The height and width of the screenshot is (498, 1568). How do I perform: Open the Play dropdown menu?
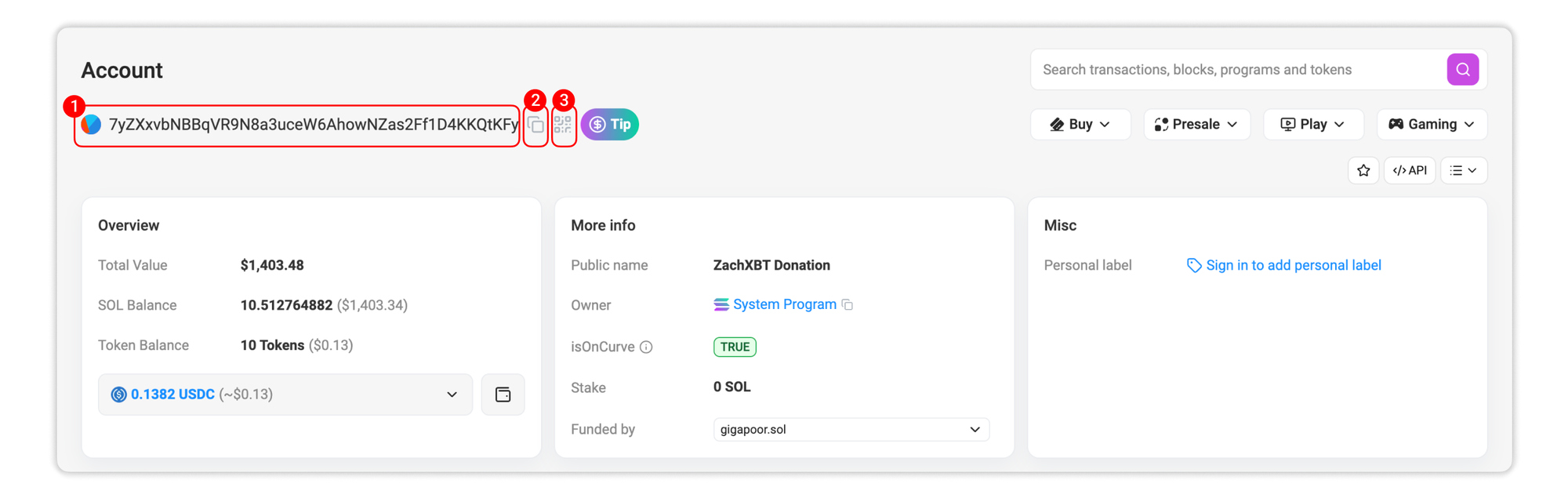(1312, 125)
